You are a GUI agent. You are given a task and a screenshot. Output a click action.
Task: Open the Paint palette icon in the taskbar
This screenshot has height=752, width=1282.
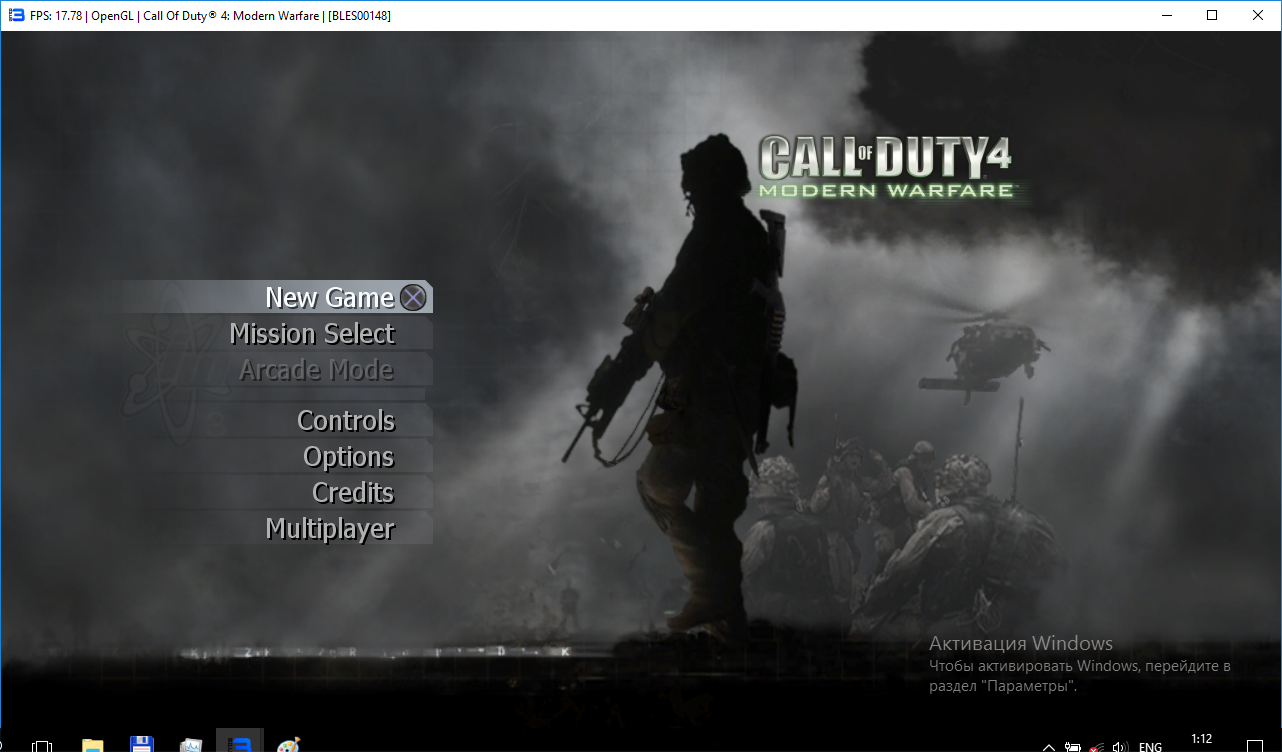coord(288,745)
